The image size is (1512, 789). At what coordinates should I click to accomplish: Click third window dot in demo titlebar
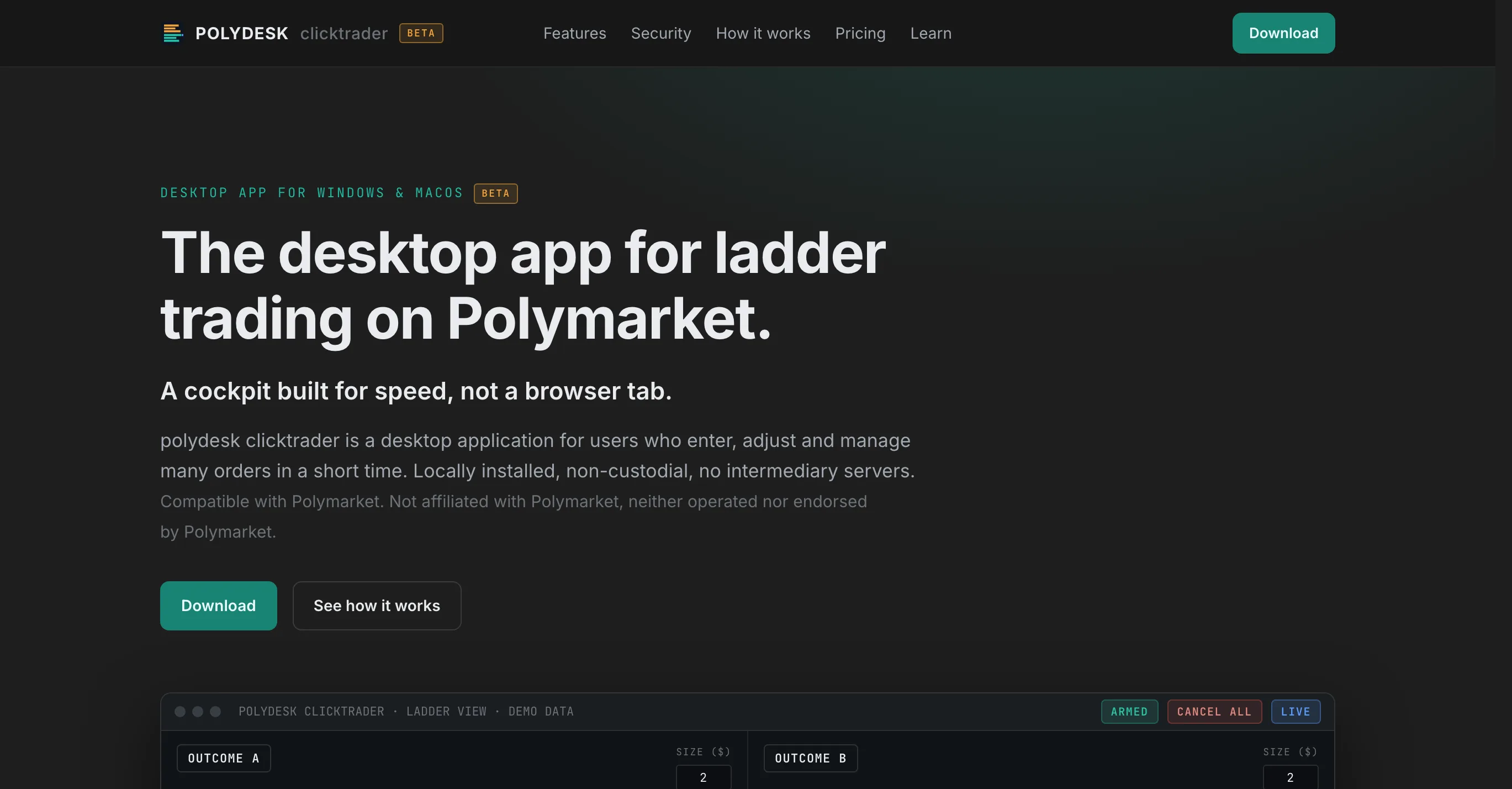[x=215, y=712]
